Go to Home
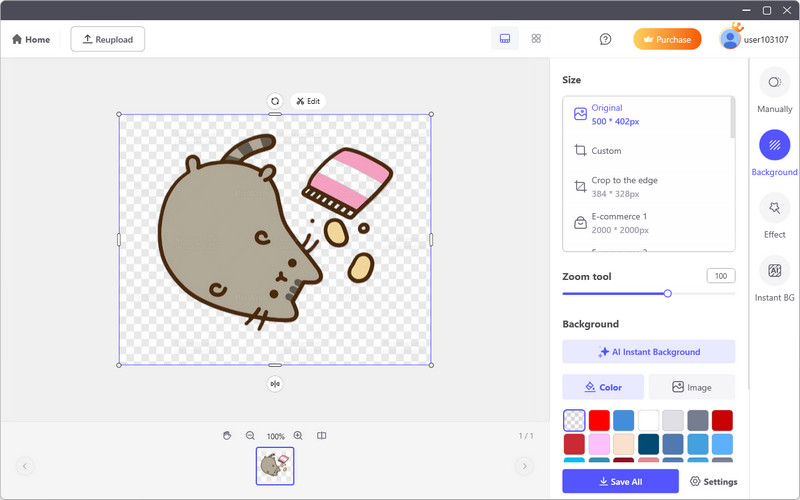 [x=31, y=39]
